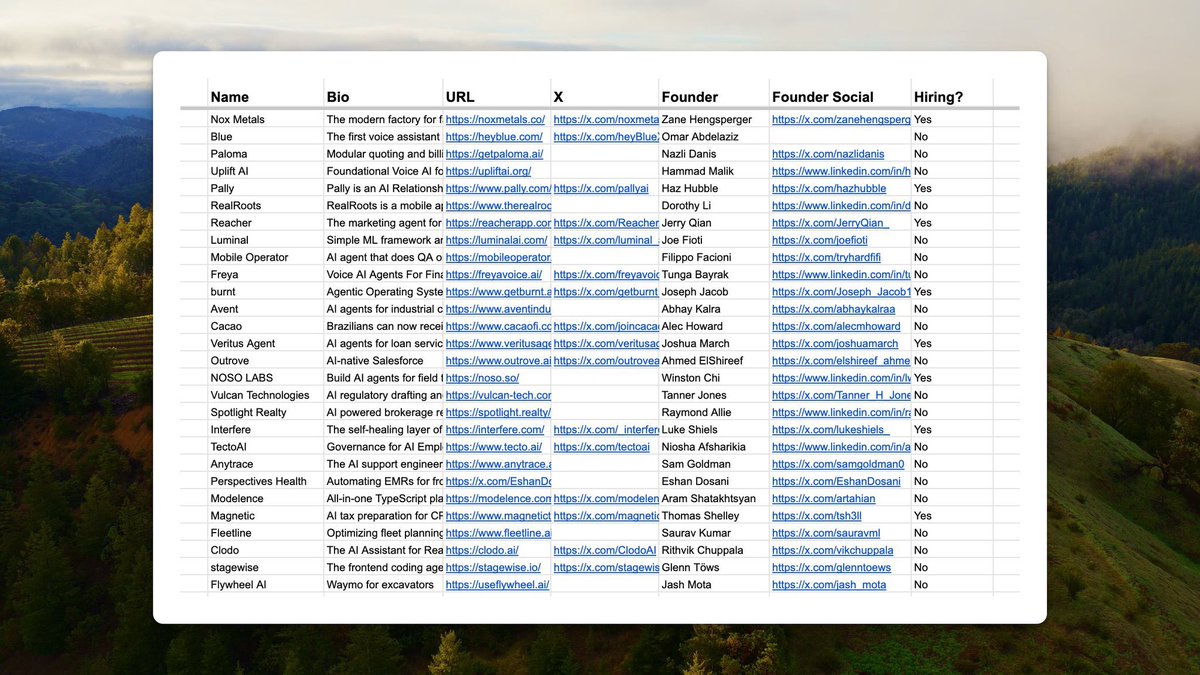Open the x.com/joshuamarch founder link
This screenshot has width=1200, height=675.
pyautogui.click(x=835, y=343)
